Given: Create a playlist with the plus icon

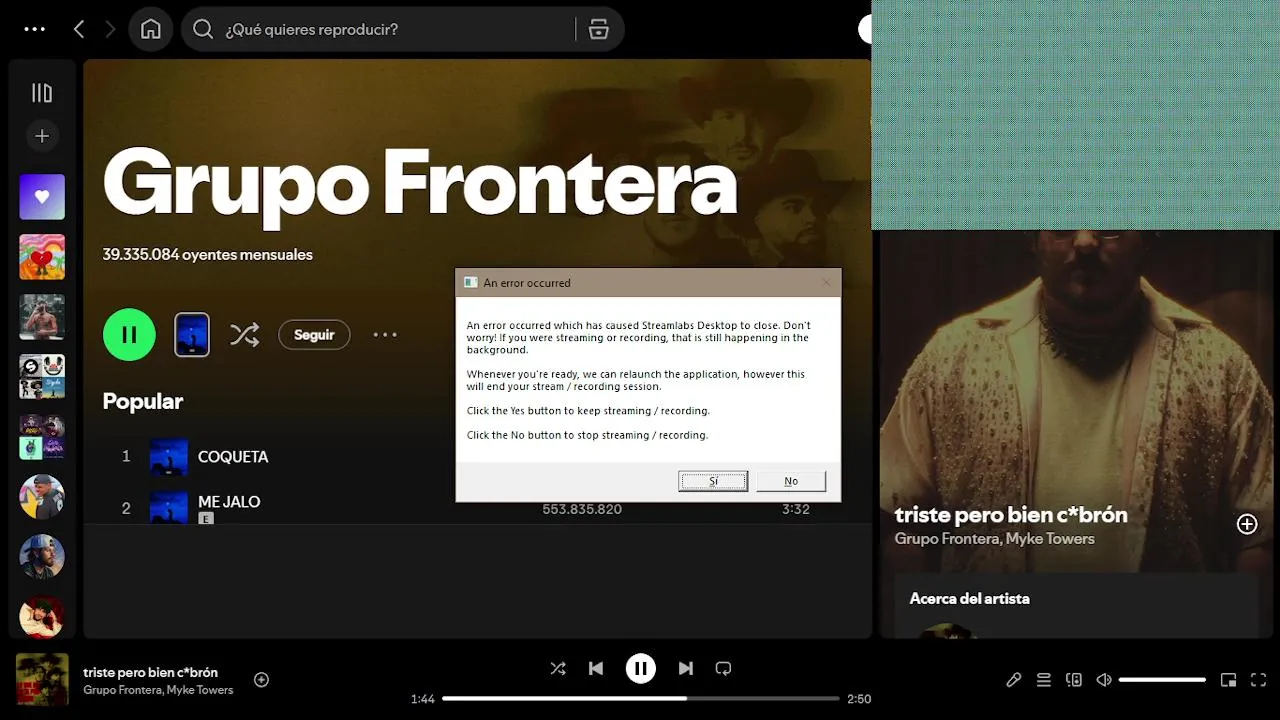Looking at the screenshot, I should (42, 136).
